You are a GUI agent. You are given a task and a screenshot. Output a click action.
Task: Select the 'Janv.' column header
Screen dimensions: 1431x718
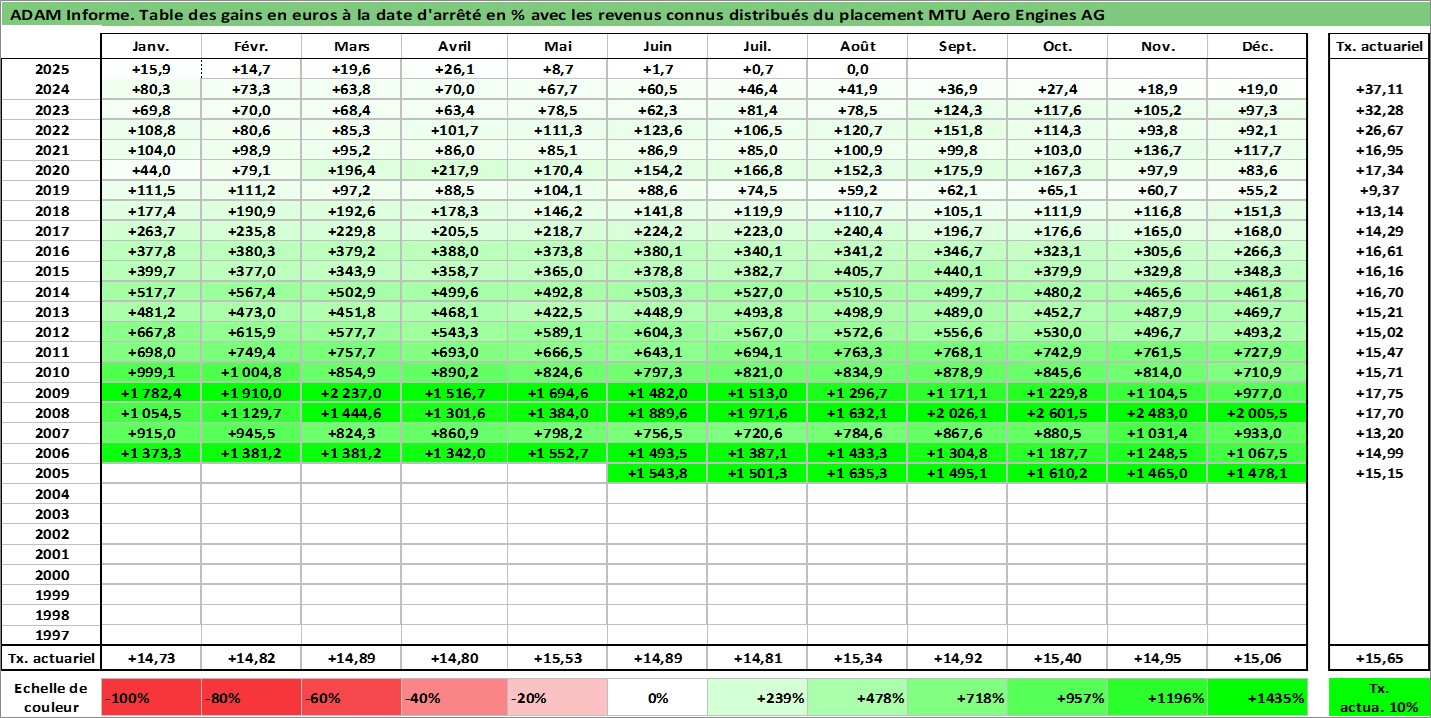pyautogui.click(x=151, y=47)
